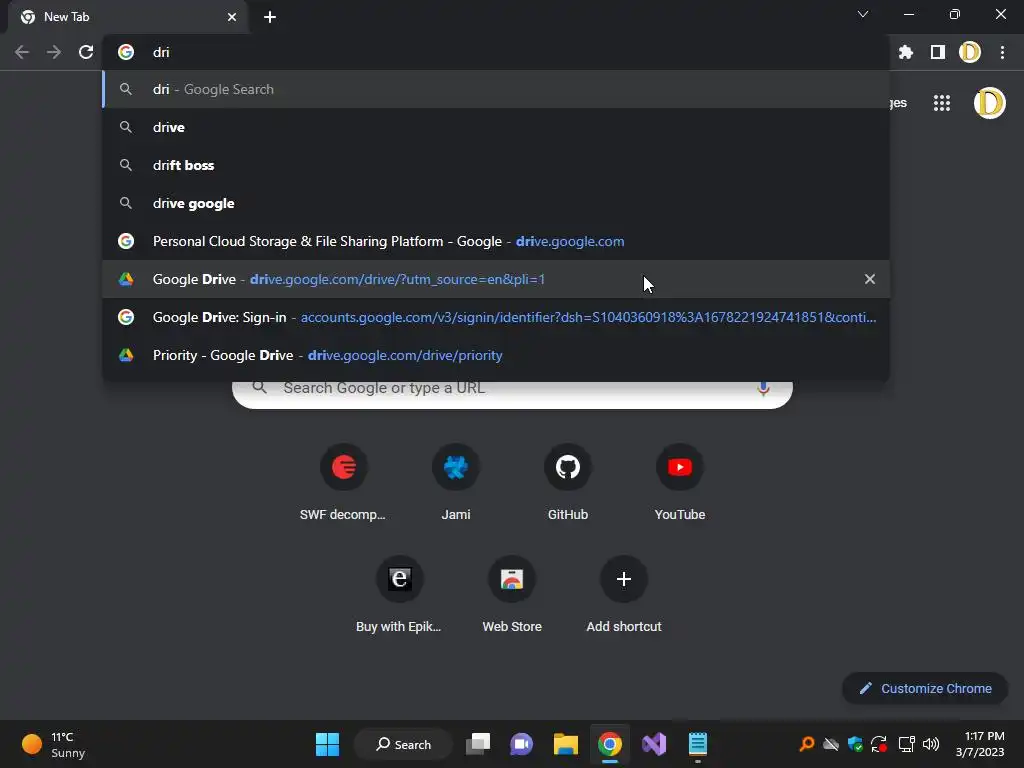Expand the tab search chevron
The width and height of the screenshot is (1024, 768).
(863, 14)
